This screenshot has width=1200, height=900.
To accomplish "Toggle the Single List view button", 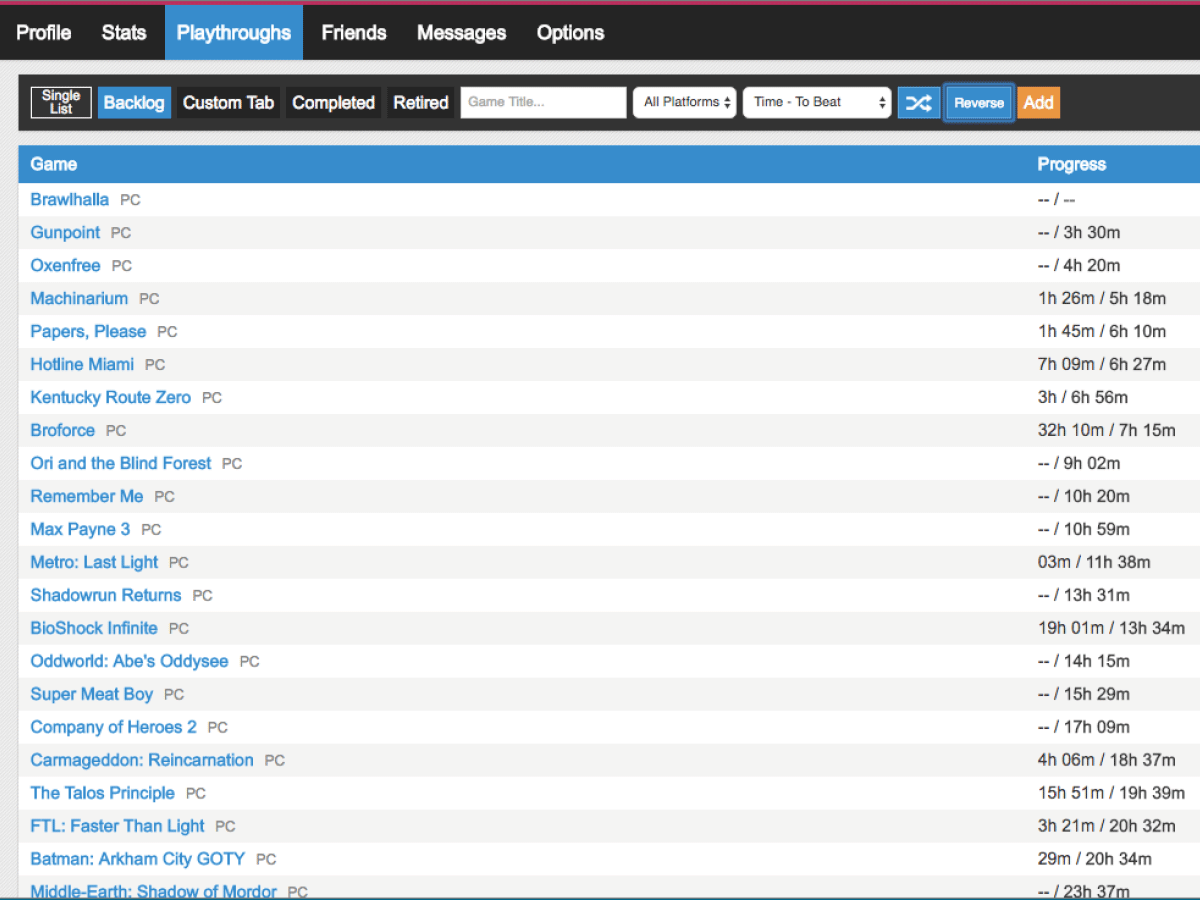I will point(61,102).
